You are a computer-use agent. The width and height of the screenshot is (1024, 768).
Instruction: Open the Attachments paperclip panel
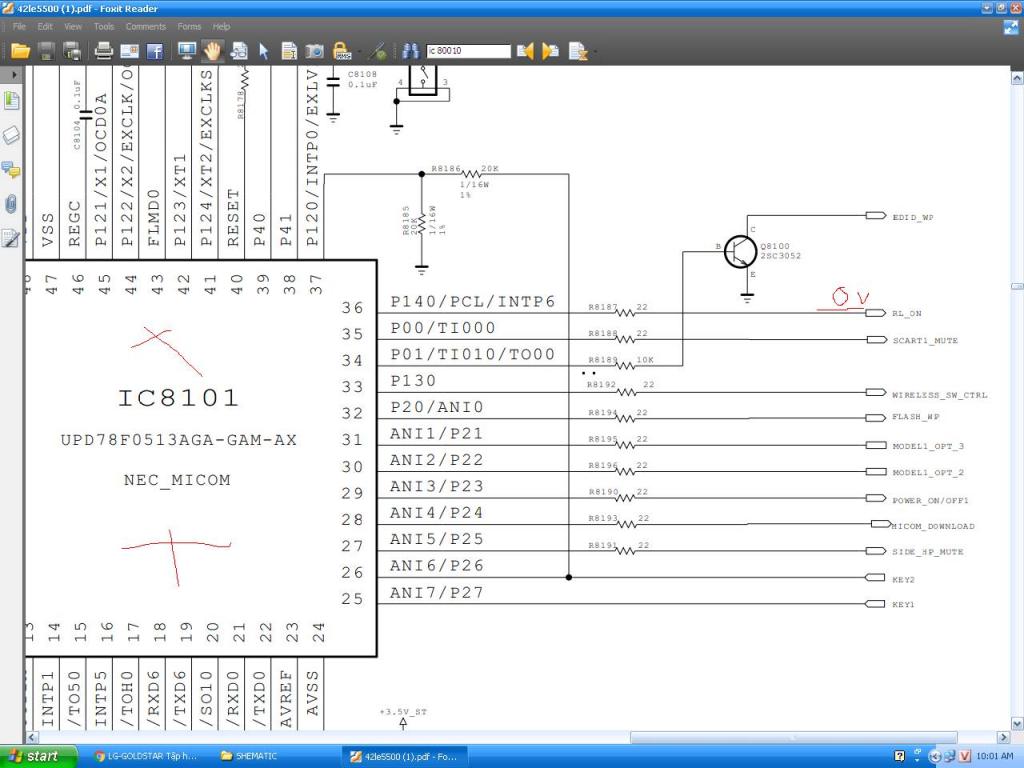tap(11, 204)
